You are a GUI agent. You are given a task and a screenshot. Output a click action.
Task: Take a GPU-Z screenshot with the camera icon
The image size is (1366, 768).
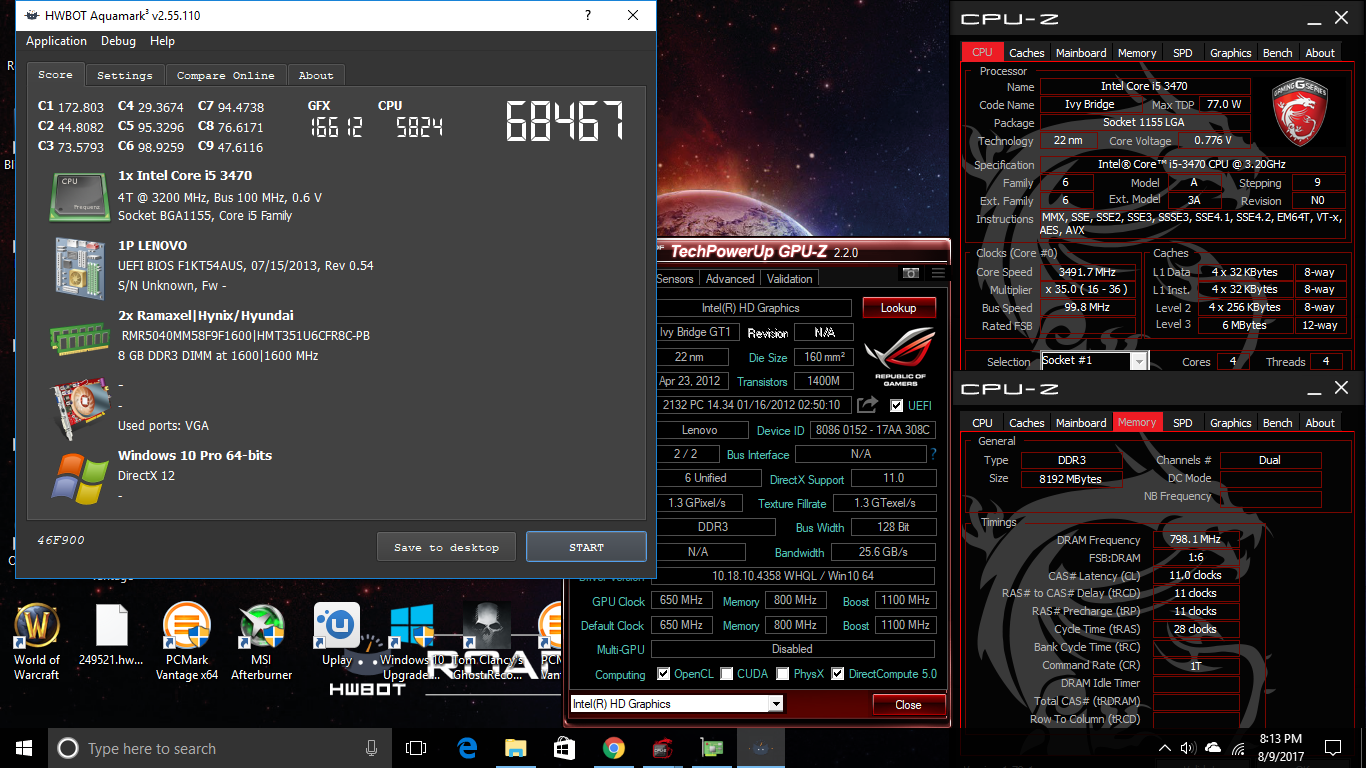910,273
